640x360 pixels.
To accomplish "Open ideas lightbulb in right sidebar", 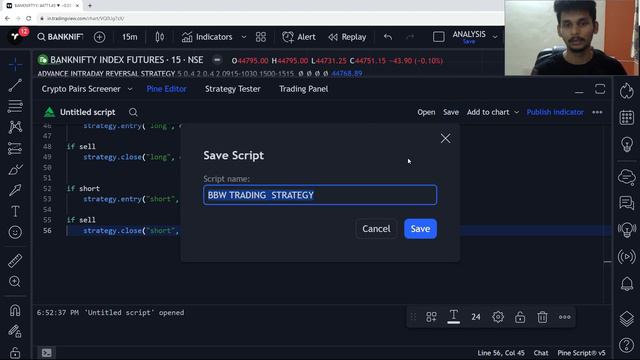I will 627,144.
